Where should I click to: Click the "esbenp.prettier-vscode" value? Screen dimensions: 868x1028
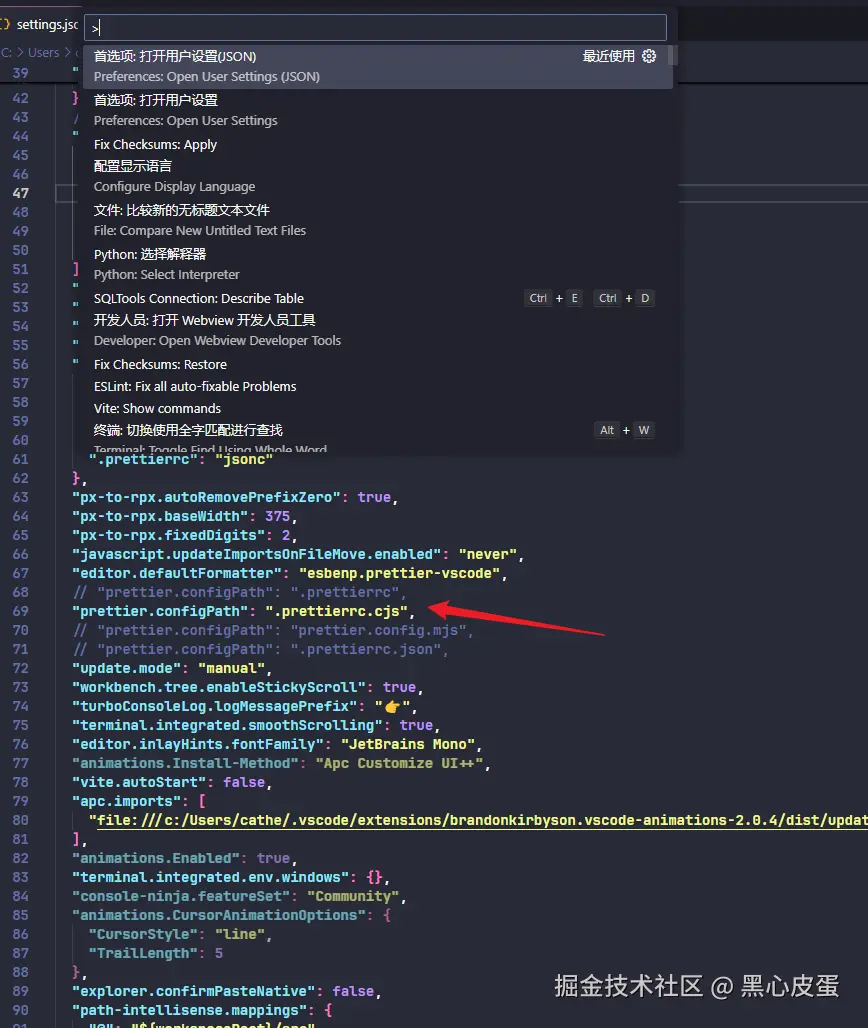pyautogui.click(x=399, y=573)
